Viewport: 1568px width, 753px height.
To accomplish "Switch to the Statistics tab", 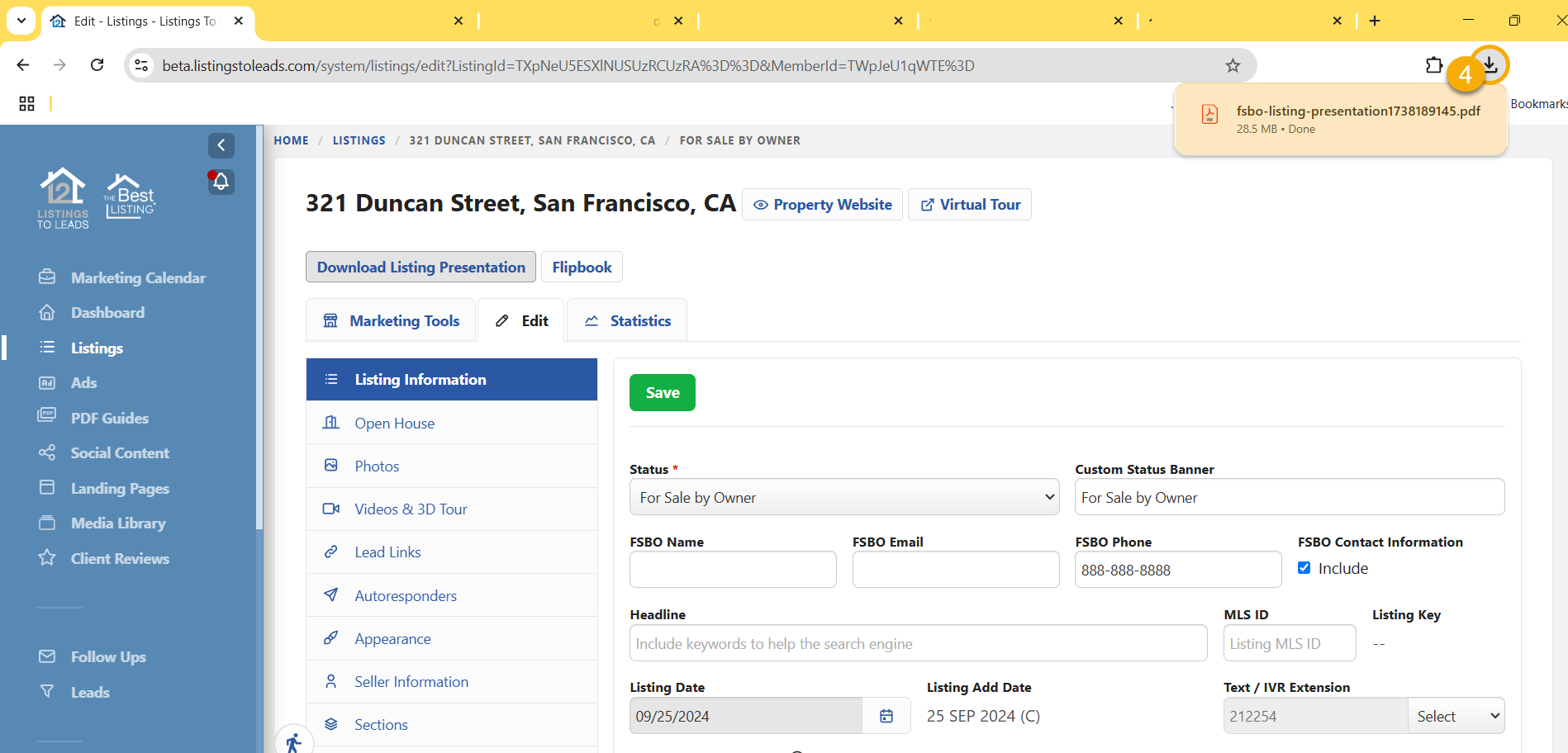I will tap(626, 320).
